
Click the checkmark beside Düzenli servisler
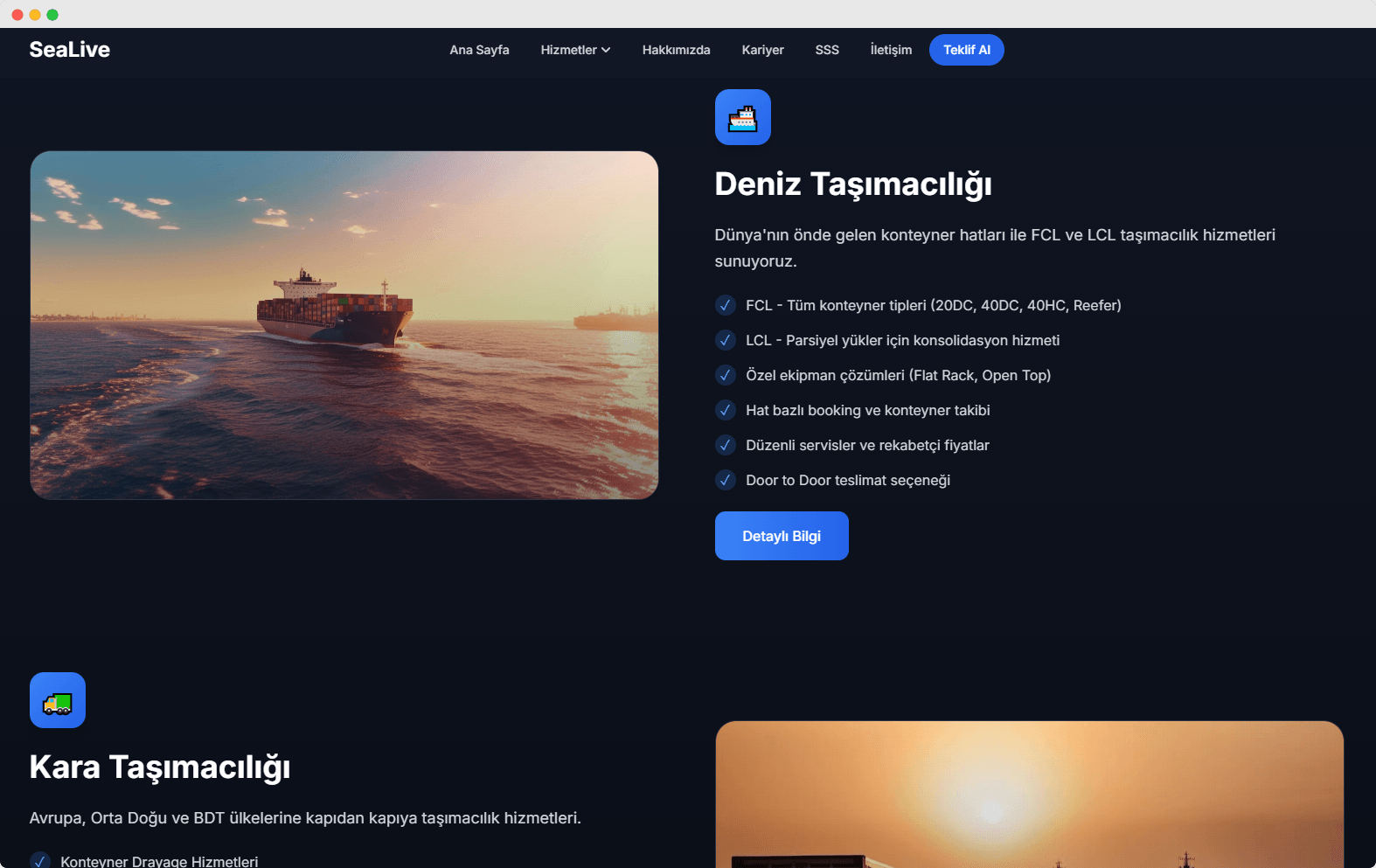tap(726, 445)
